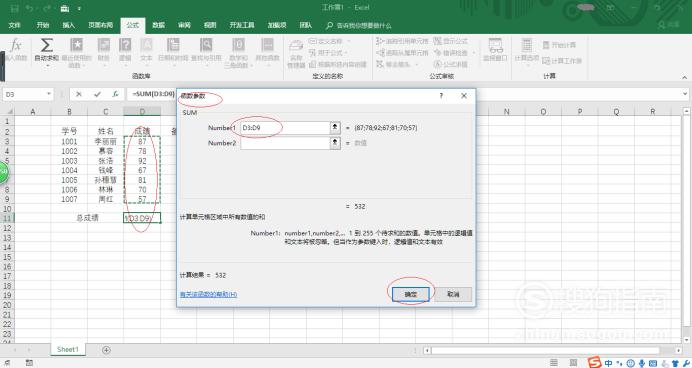
Task: Click formula bar confirm checkmark icon
Action: (x=97, y=94)
